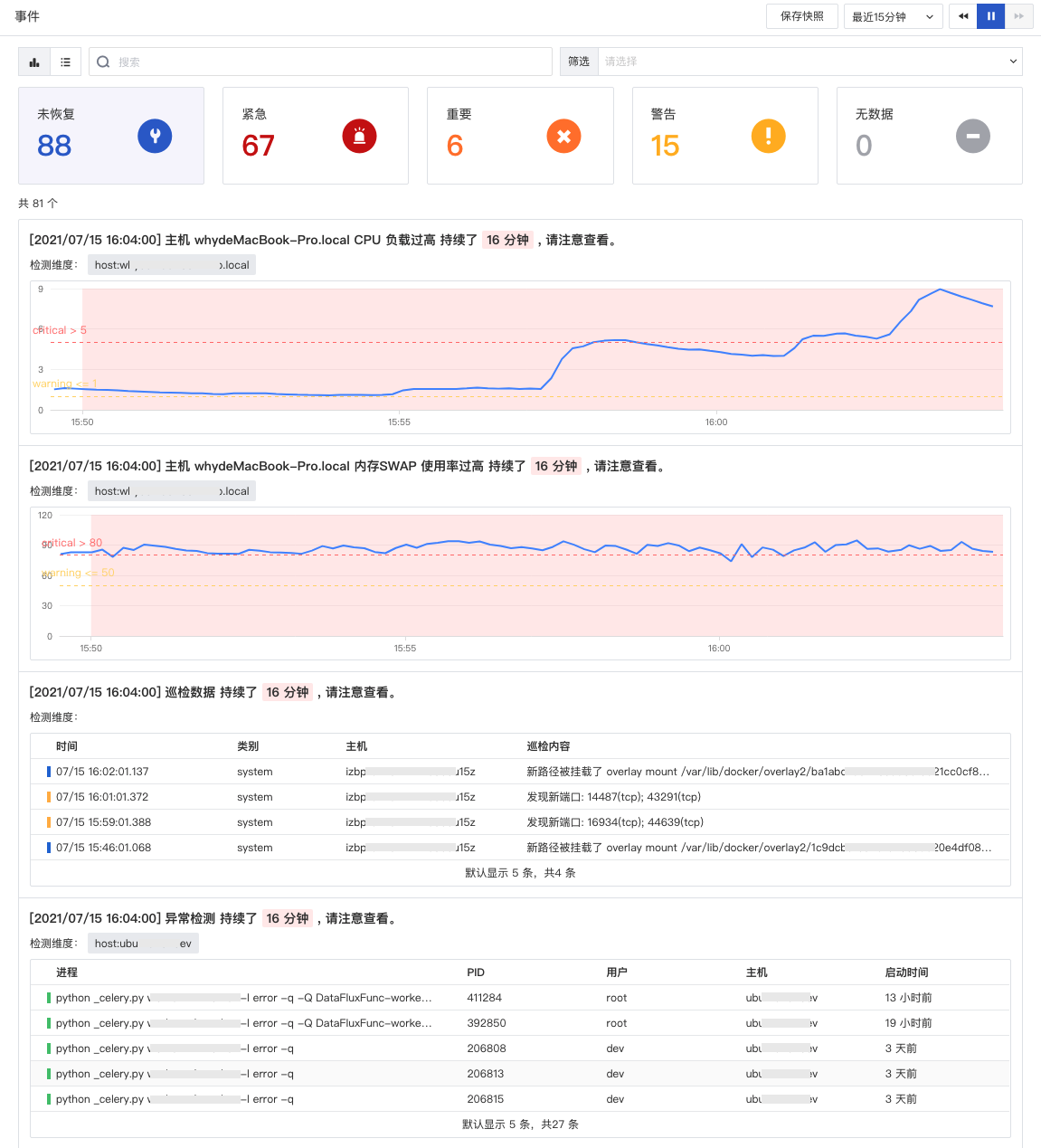Click the blue wrench icon for 未恢复

(x=155, y=137)
